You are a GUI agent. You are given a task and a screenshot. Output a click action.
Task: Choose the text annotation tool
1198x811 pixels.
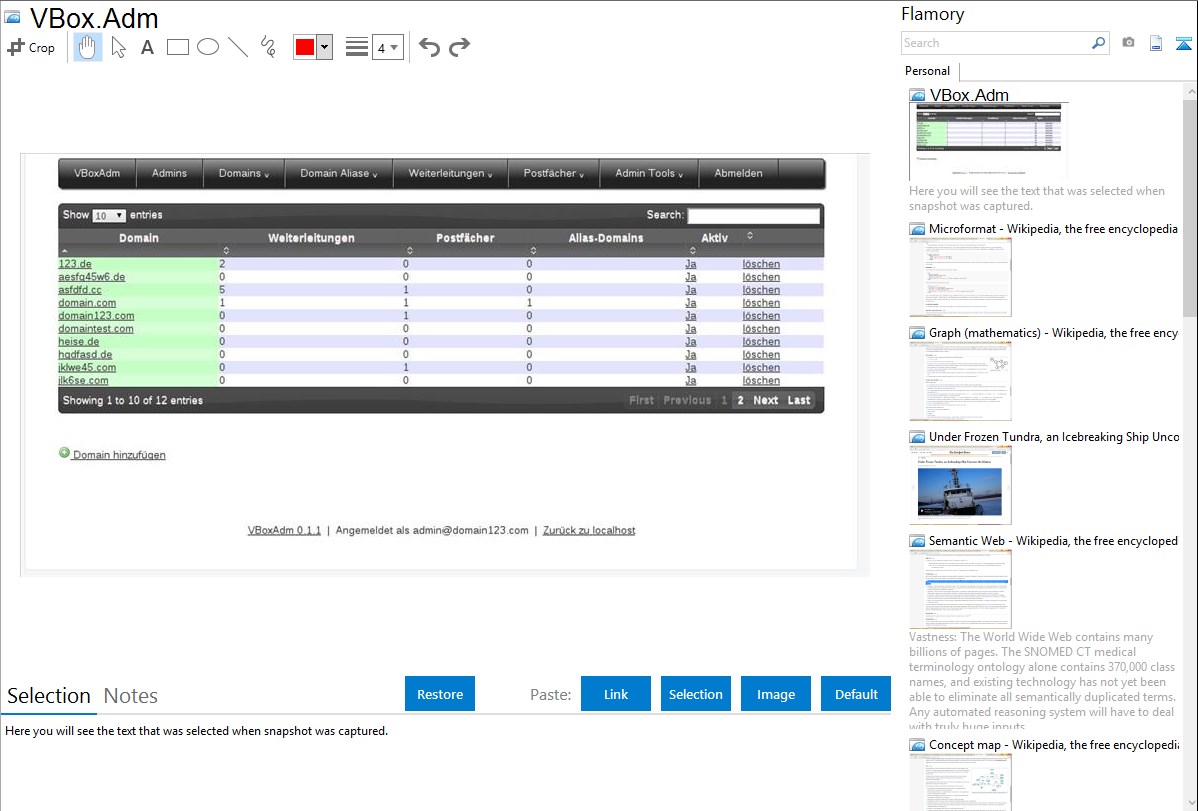(147, 47)
